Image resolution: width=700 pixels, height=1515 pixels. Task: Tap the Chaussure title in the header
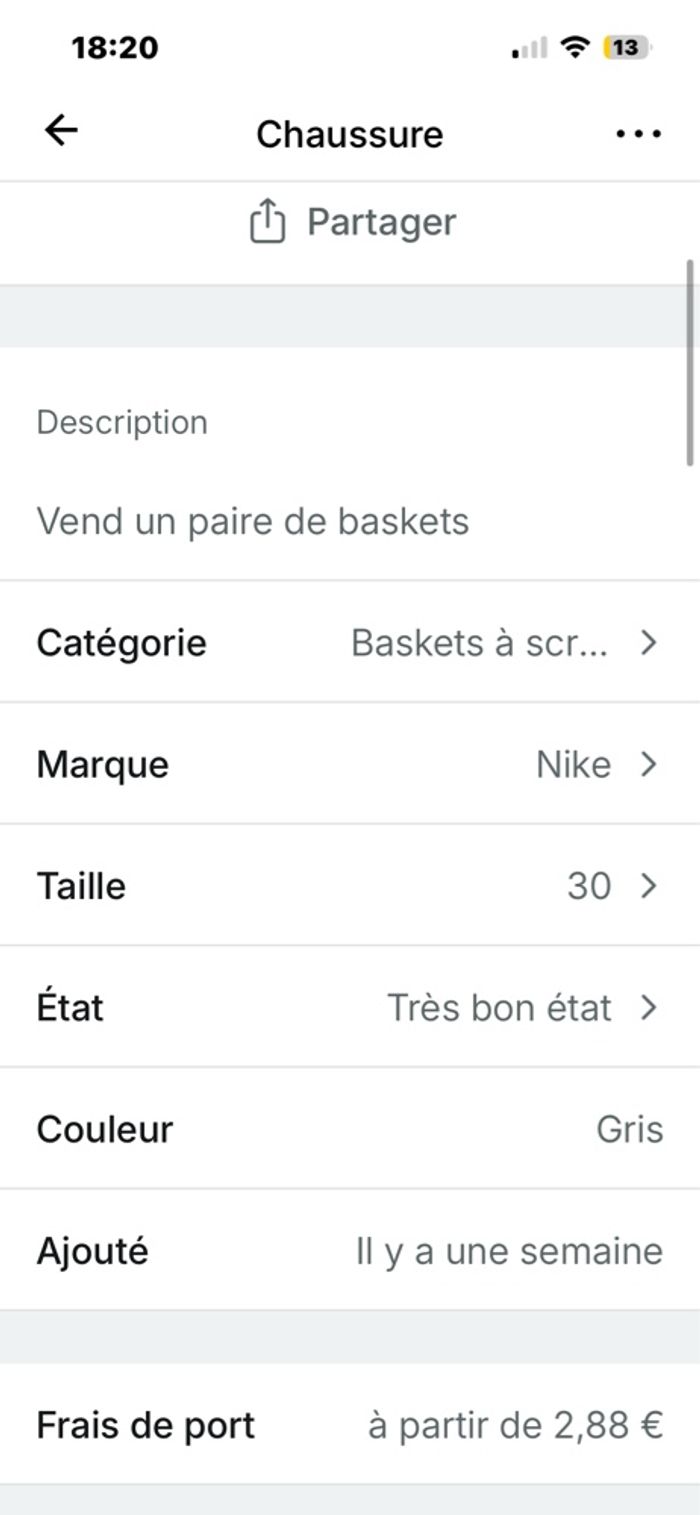point(350,134)
